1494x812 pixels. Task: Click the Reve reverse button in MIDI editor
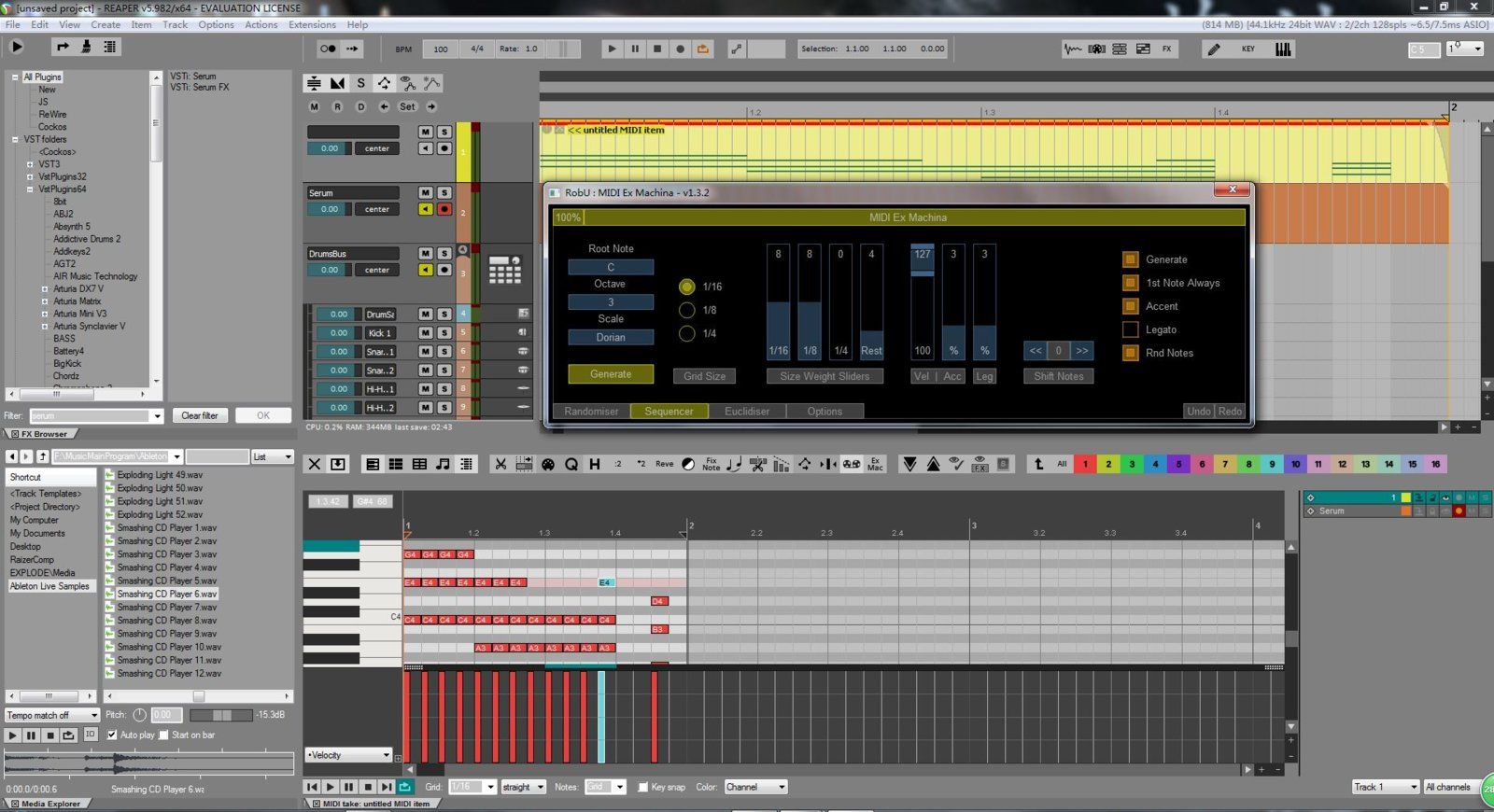[664, 464]
